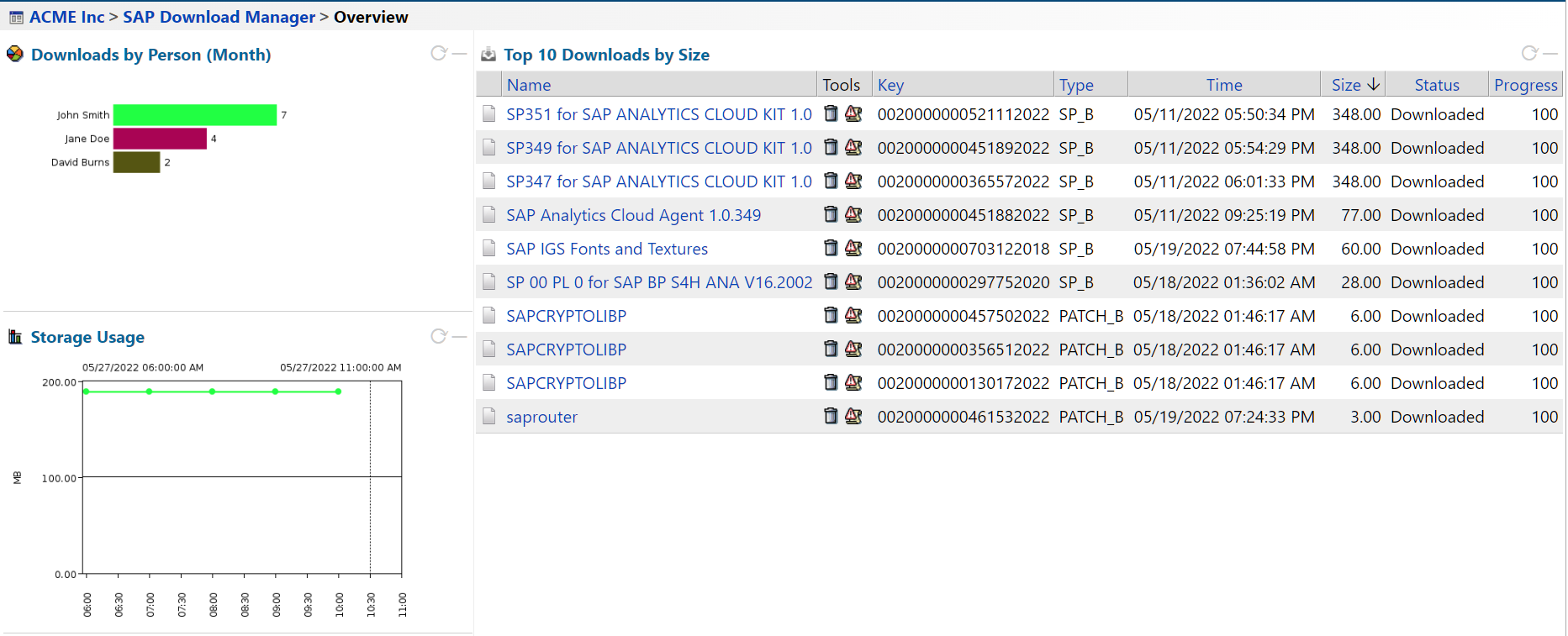Click trash icon in SP347 Analytics Cloud Kit row
1568x636 pixels.
pos(831,181)
